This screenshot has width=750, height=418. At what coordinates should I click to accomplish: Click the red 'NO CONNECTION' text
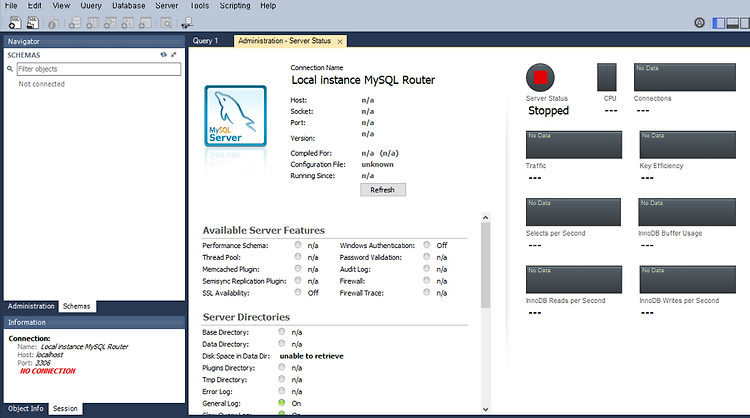(x=48, y=371)
